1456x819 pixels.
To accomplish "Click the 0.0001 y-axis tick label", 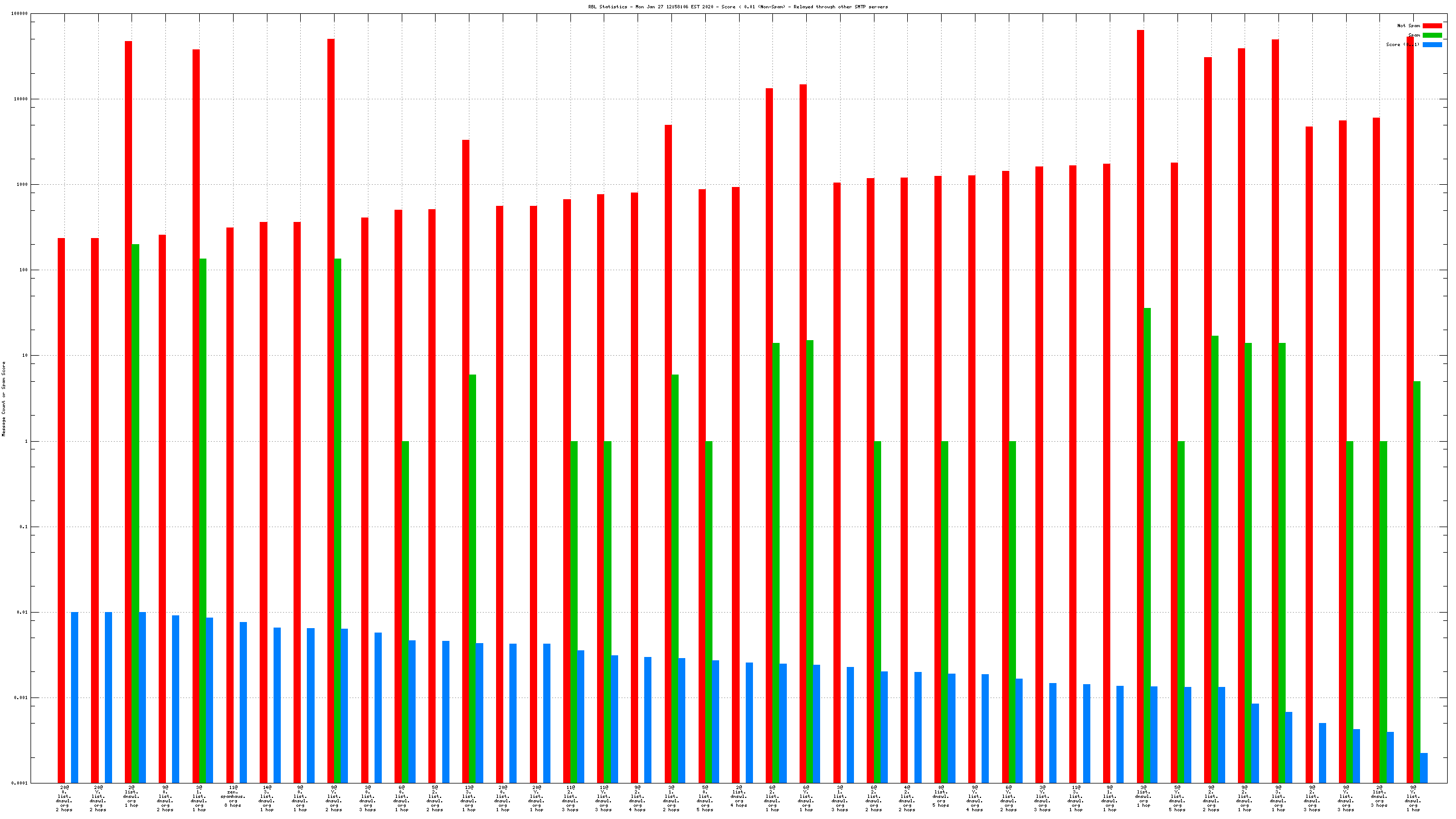I will click(19, 783).
